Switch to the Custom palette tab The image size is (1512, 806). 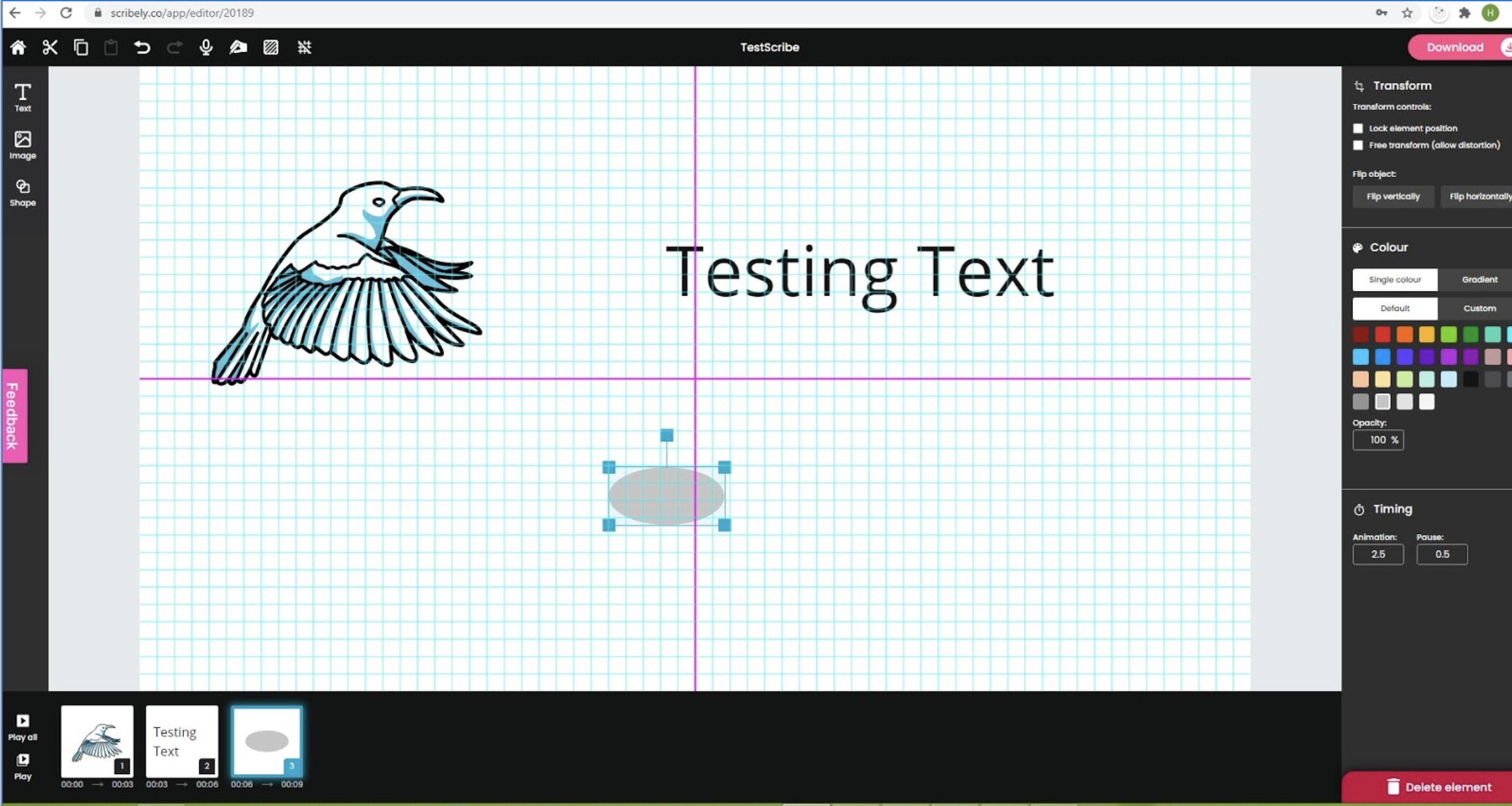coord(1479,308)
